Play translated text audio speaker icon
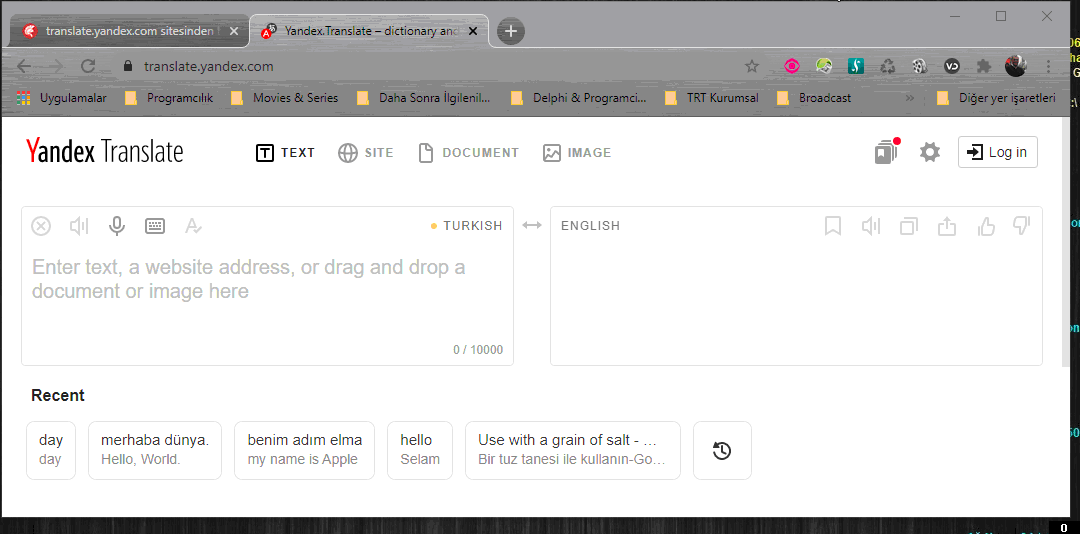The width and height of the screenshot is (1080, 534). (x=871, y=225)
